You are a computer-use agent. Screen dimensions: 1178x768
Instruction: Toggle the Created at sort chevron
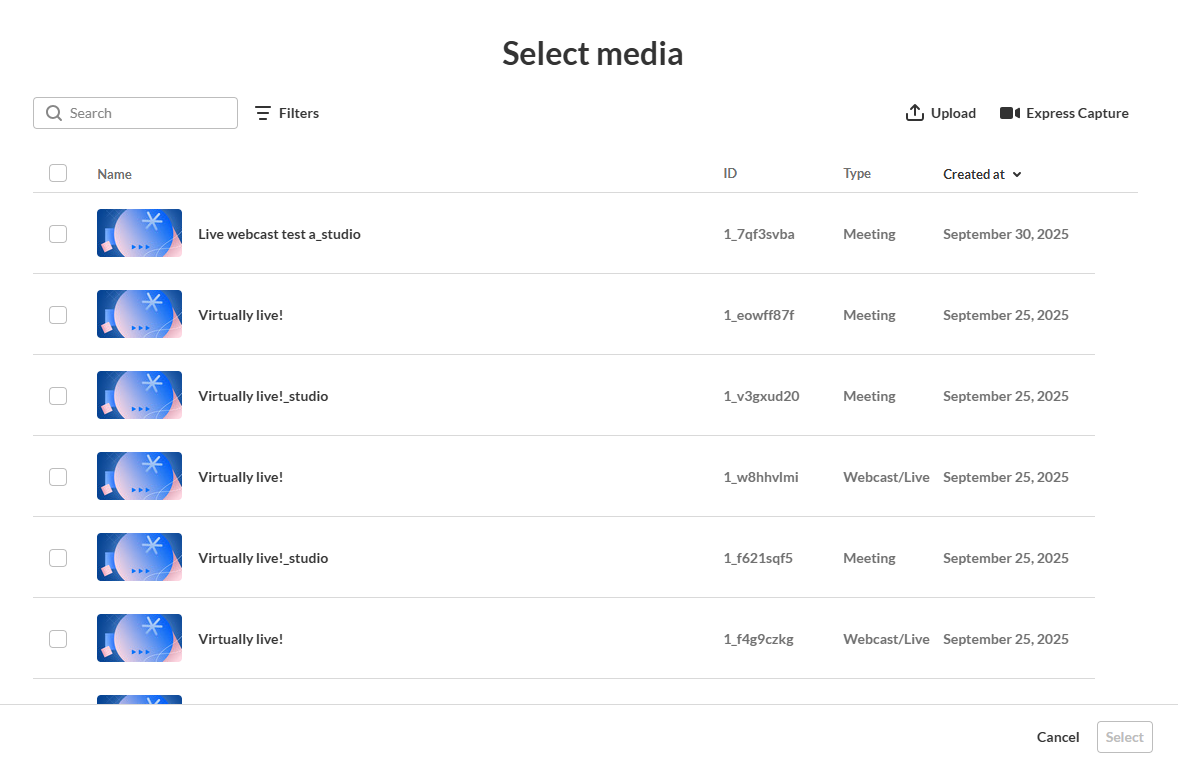pos(1017,174)
